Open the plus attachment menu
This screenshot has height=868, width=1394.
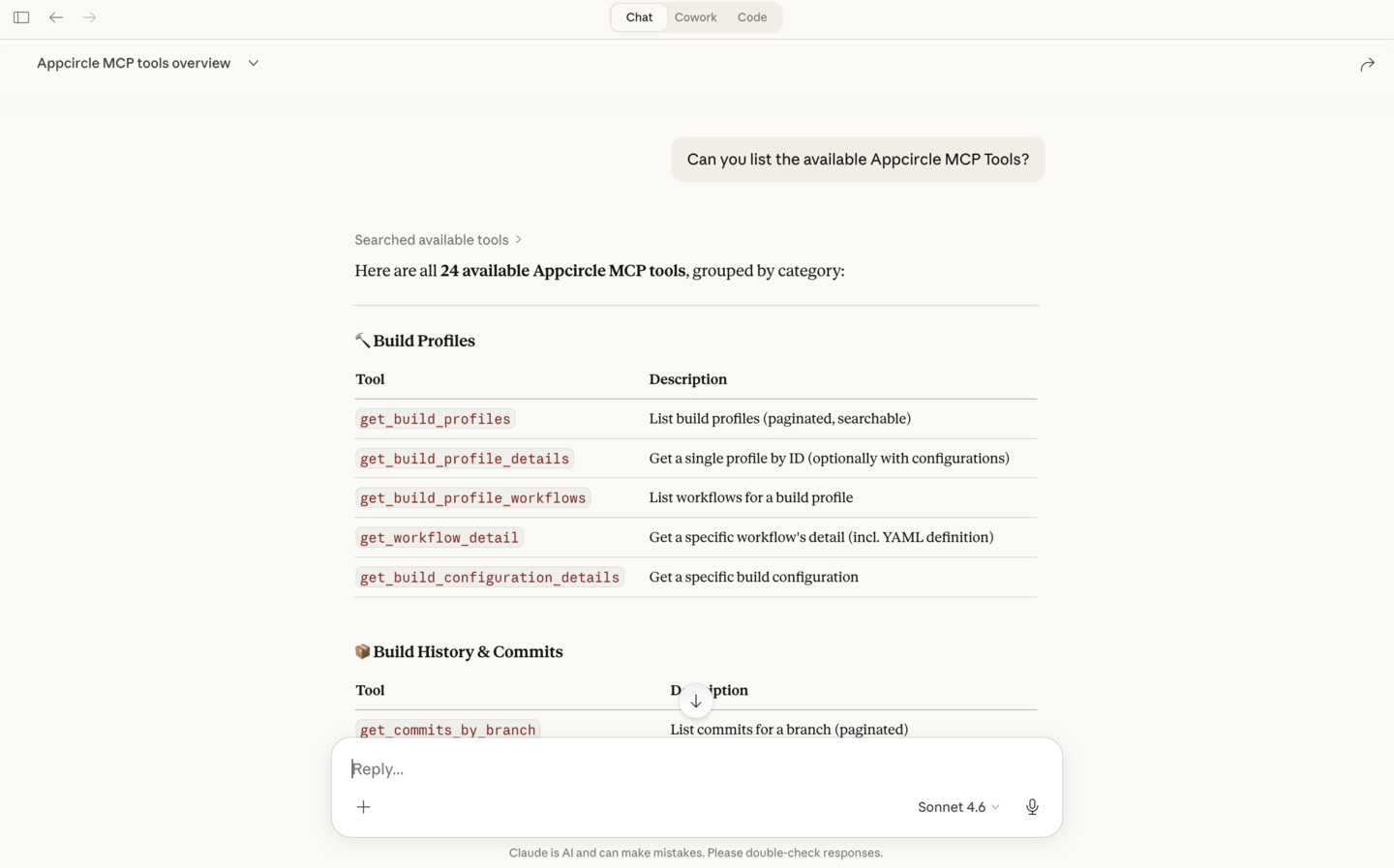pos(363,806)
